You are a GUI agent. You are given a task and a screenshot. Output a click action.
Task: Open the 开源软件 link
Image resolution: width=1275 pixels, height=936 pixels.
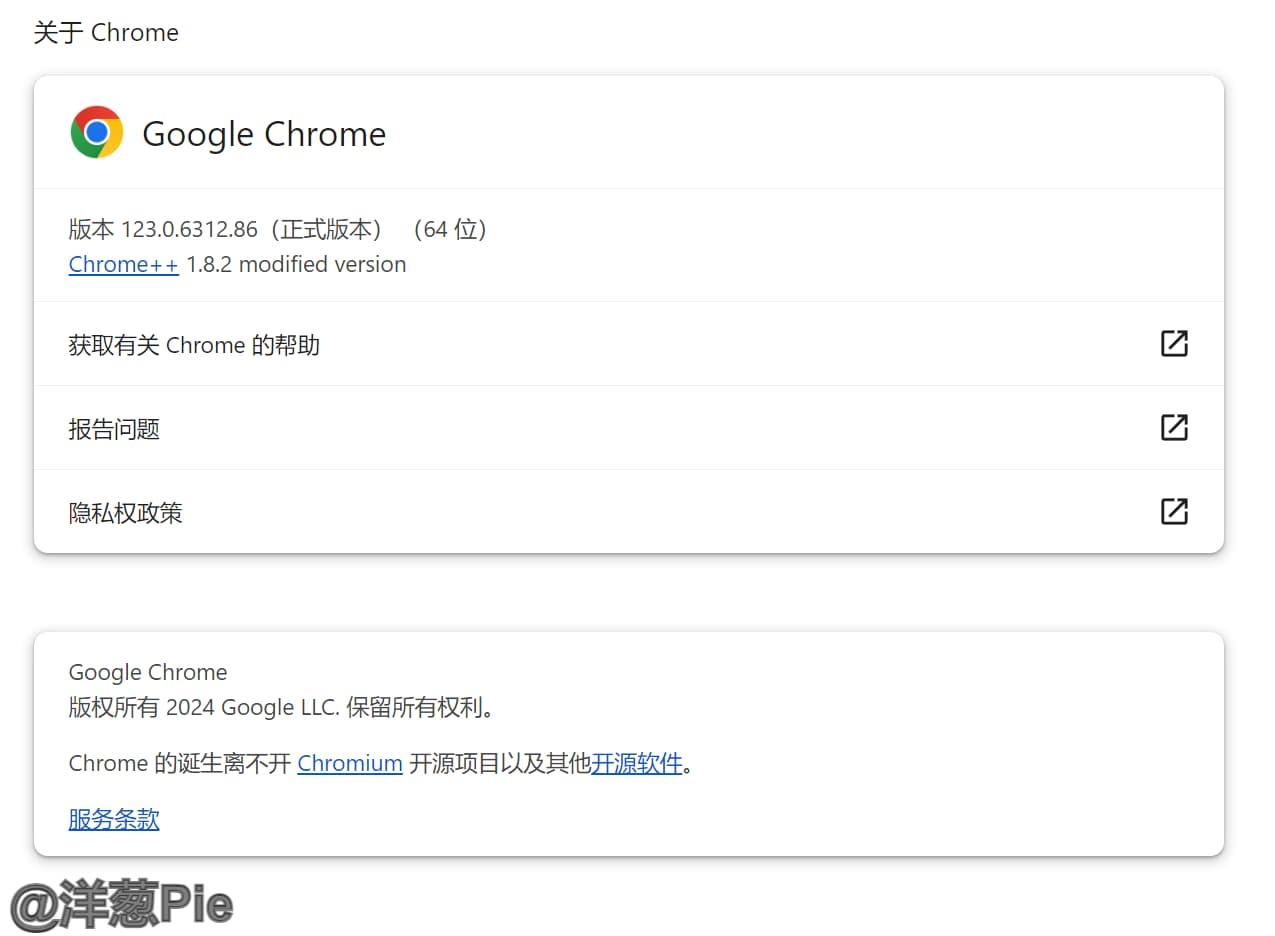tap(637, 763)
